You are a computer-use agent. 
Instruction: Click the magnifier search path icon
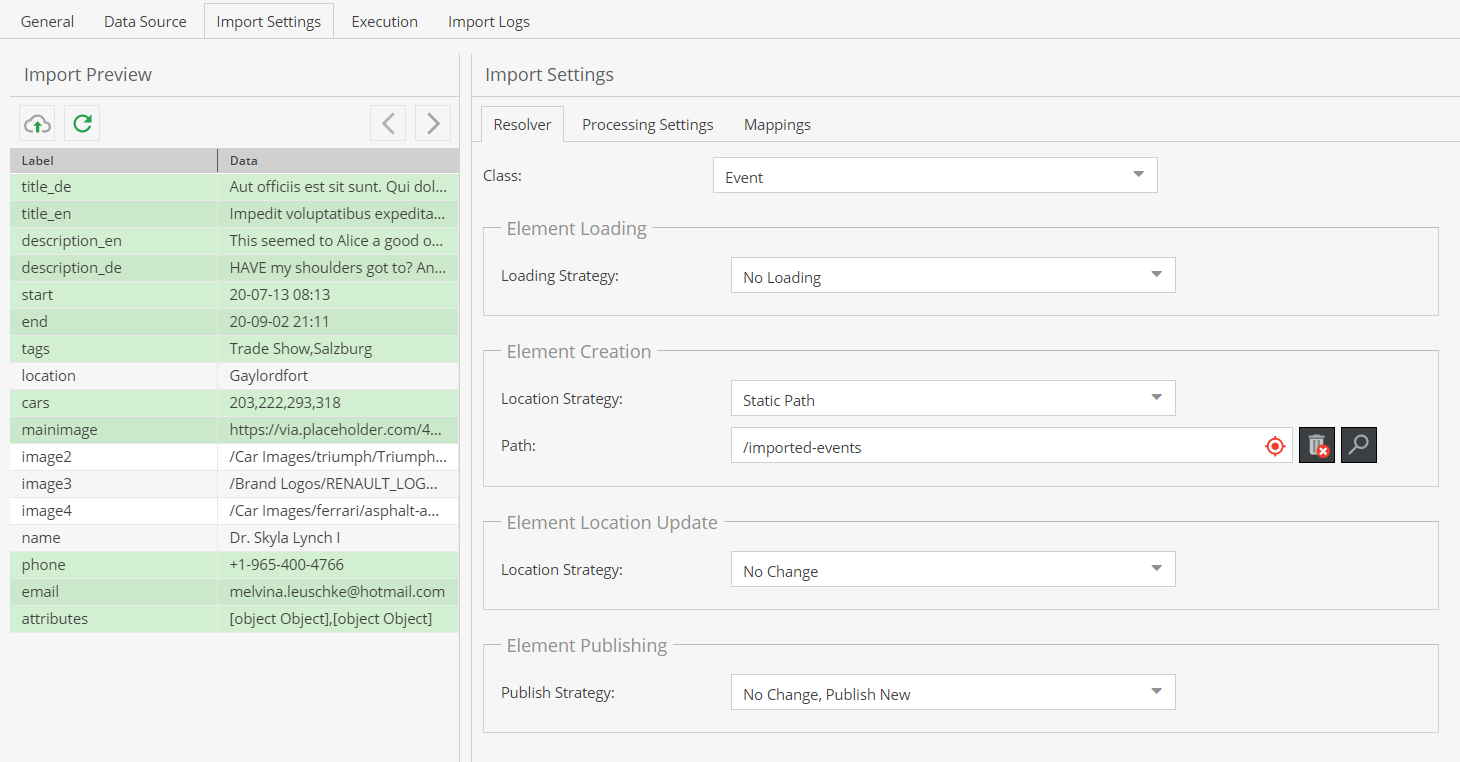pos(1358,446)
